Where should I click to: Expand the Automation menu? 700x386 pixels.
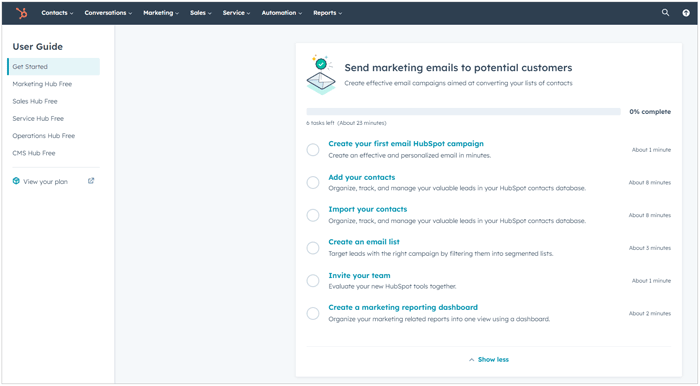282,13
